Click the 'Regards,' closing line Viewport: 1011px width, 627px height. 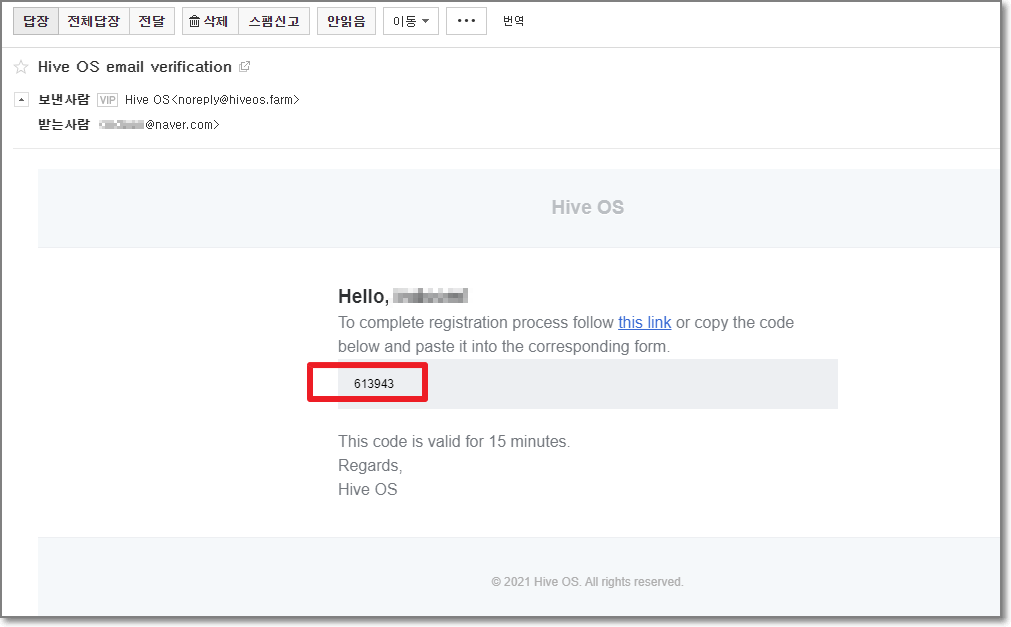tap(370, 466)
